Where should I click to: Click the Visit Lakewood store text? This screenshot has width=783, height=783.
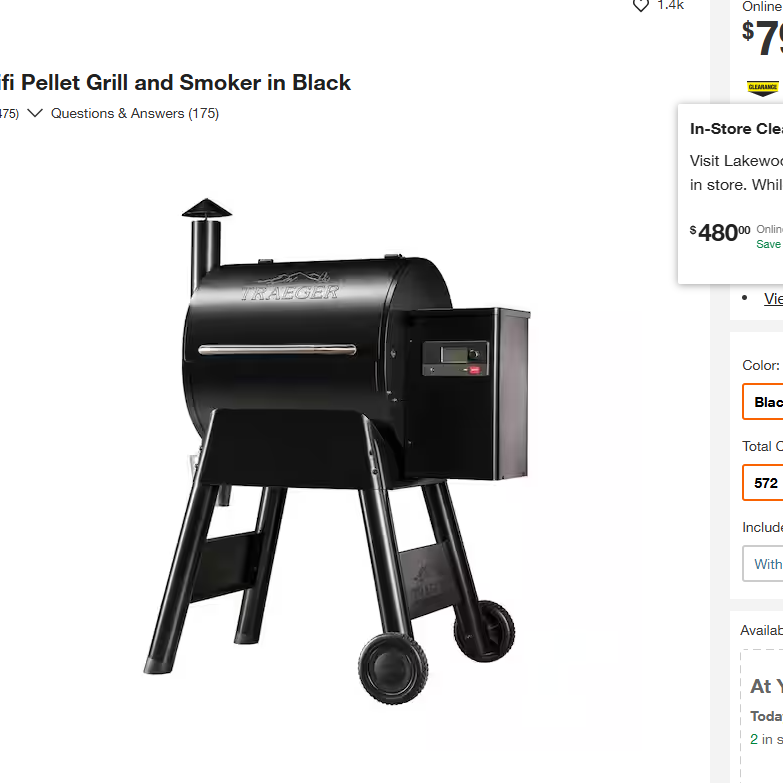pyautogui.click(x=736, y=161)
